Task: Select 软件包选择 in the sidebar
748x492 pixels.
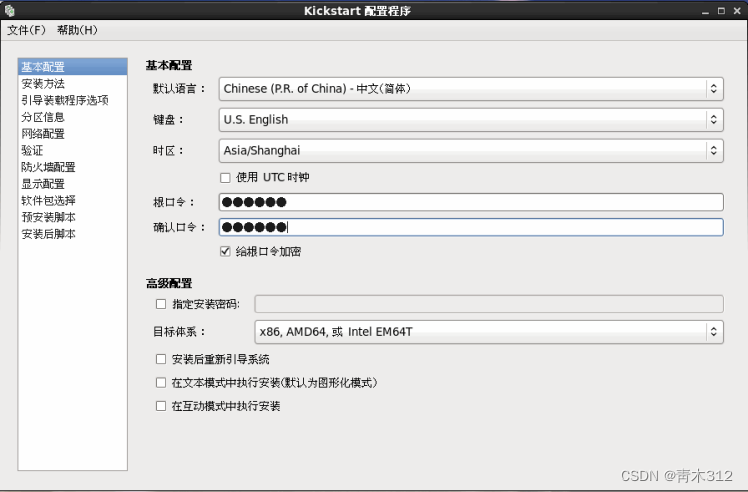Action: click(x=73, y=200)
